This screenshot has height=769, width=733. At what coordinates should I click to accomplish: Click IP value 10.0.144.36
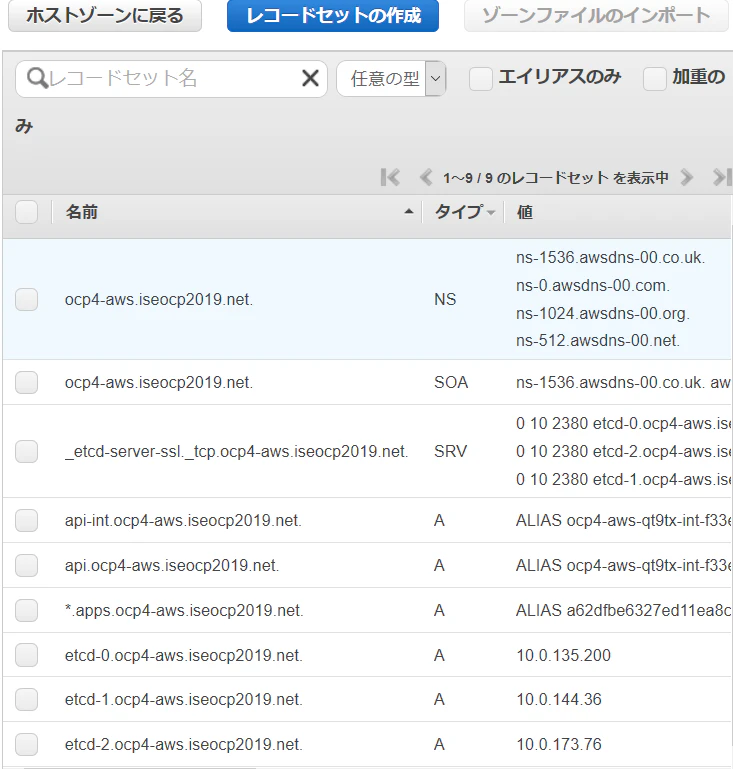pyautogui.click(x=559, y=699)
